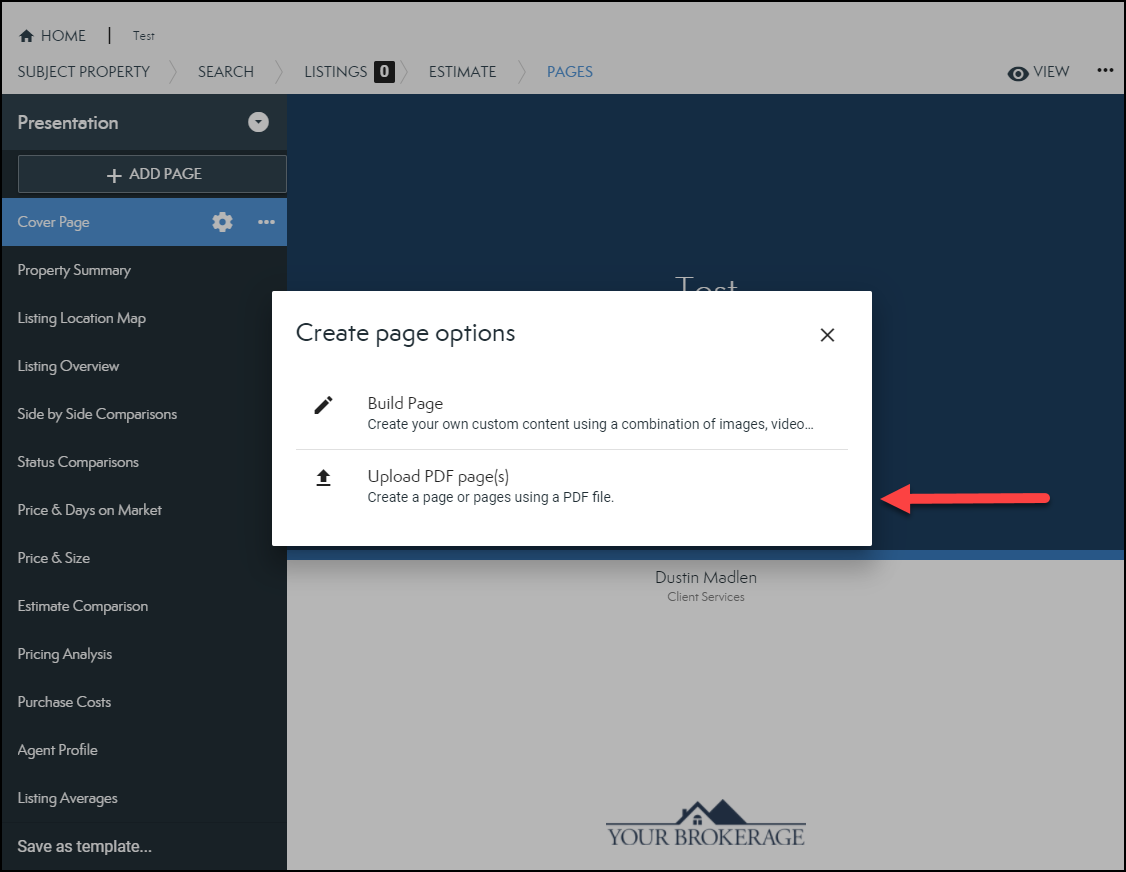Choose the Build Page option
This screenshot has width=1126, height=872.
click(x=405, y=404)
